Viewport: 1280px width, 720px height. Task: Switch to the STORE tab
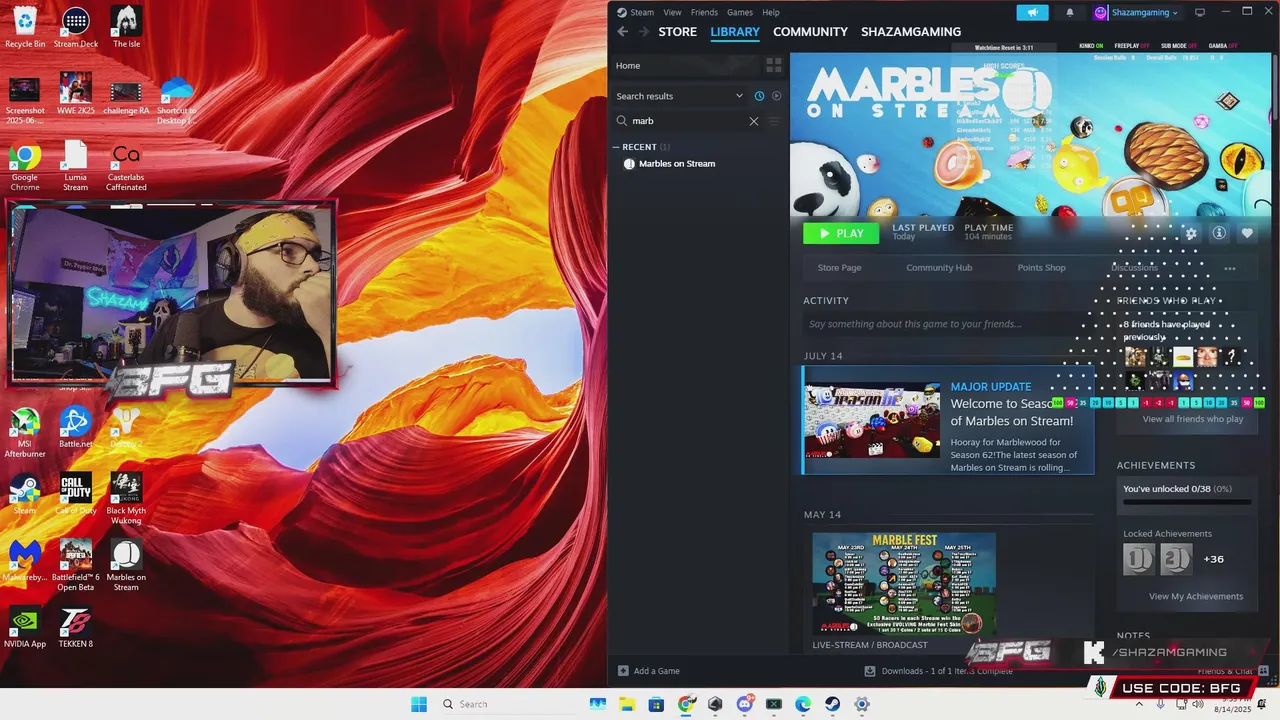[x=677, y=32]
